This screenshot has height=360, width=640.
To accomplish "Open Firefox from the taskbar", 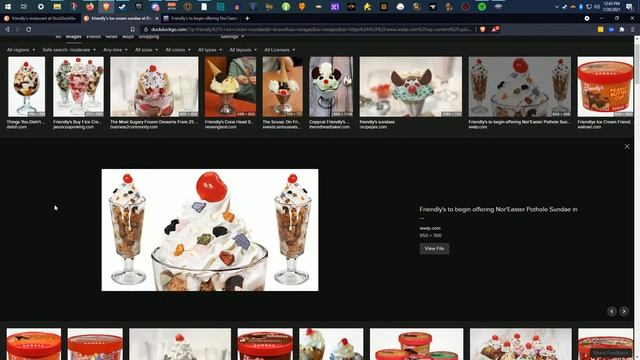I will 90,7.
